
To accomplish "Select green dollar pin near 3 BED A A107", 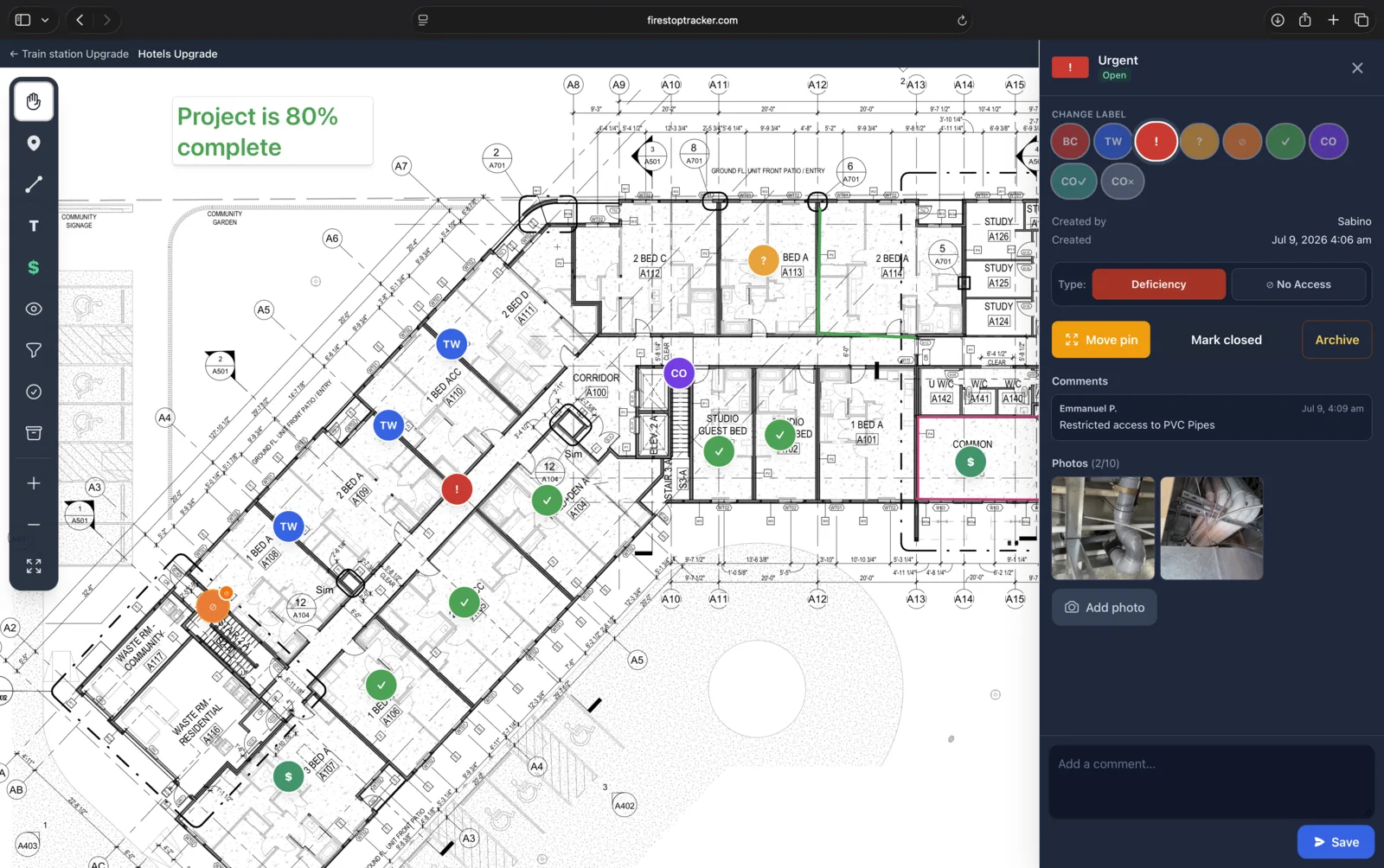I will (288, 777).
